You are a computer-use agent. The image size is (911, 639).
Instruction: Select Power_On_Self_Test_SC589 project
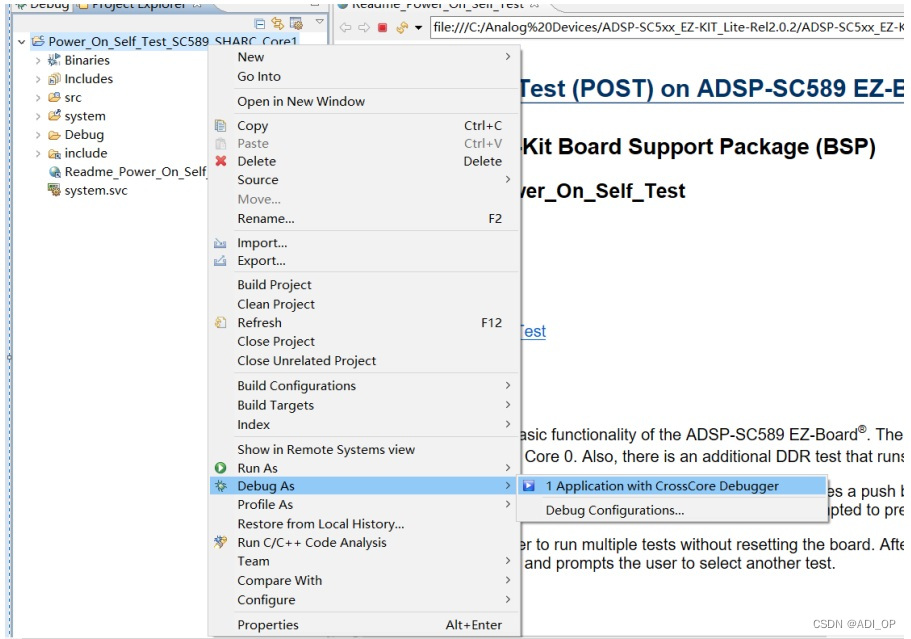(x=164, y=41)
